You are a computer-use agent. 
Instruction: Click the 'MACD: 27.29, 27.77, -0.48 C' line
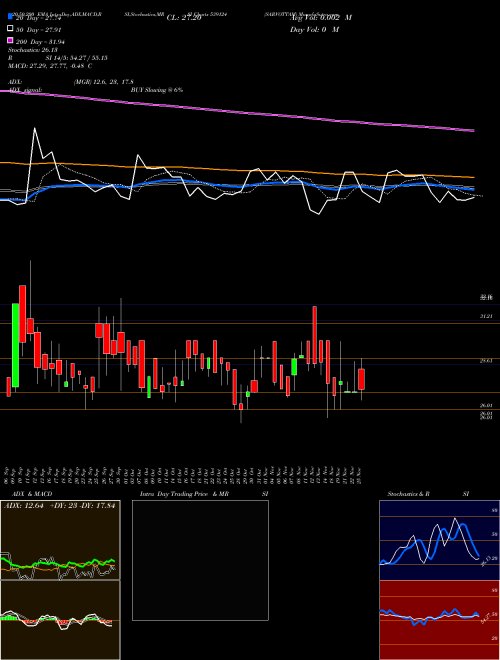50,66
